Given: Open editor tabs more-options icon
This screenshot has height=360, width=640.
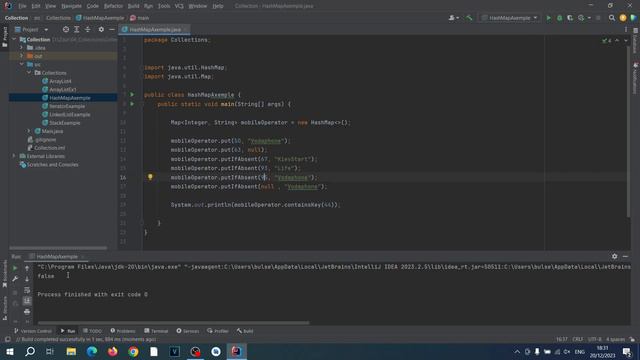Looking at the screenshot, I should (x=625, y=29).
